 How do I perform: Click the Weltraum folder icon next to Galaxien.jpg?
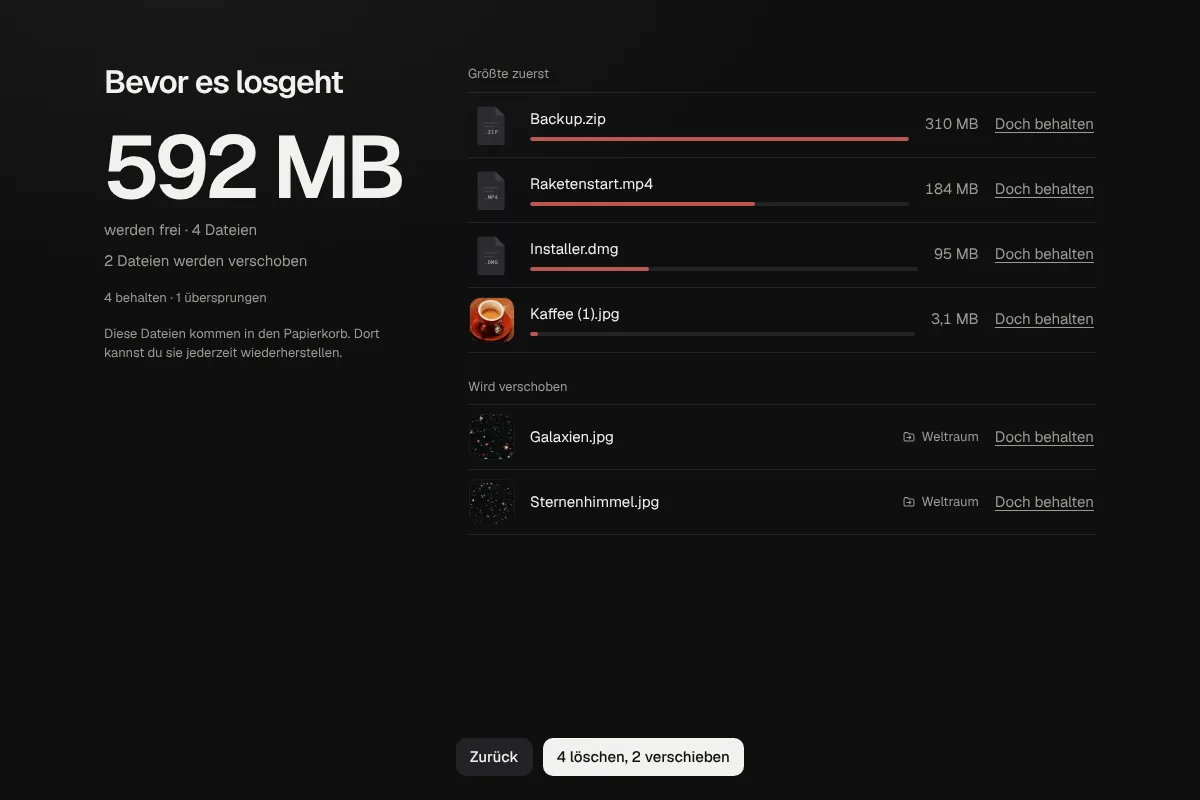[x=909, y=437]
